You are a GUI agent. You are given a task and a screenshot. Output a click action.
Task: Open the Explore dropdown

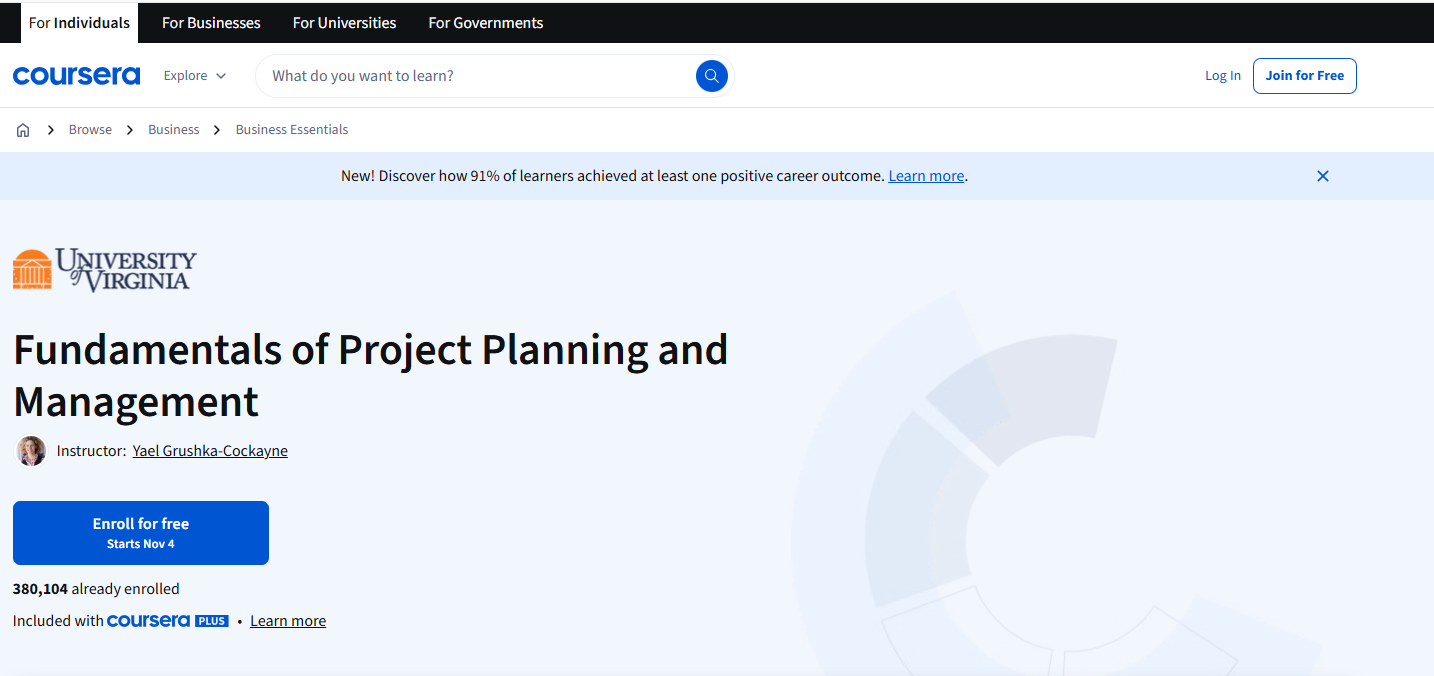tap(194, 75)
